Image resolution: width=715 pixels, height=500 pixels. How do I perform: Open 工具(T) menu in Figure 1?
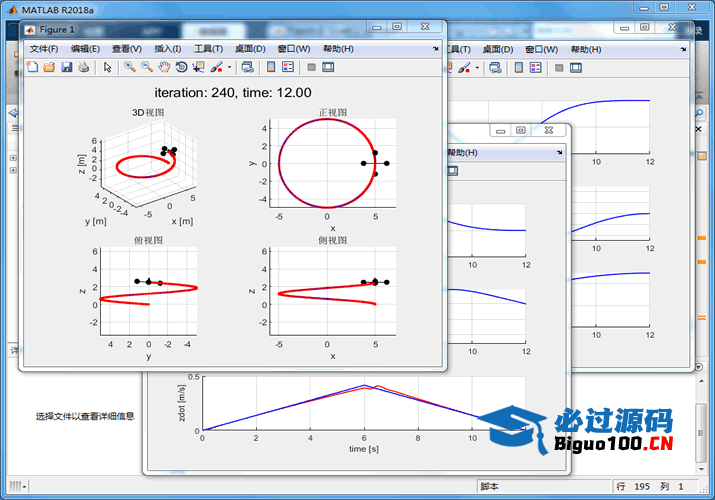tap(208, 48)
